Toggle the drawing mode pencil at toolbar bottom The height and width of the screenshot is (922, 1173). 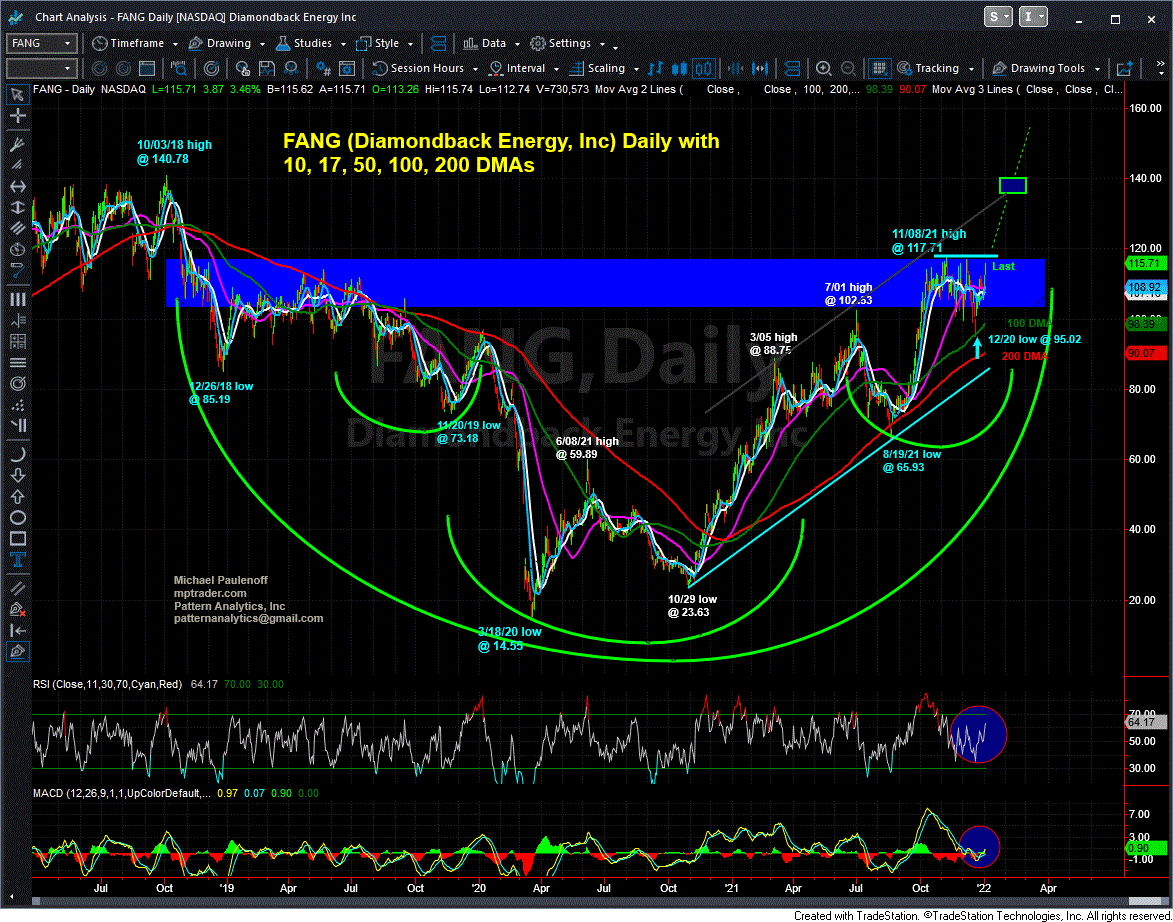click(16, 652)
